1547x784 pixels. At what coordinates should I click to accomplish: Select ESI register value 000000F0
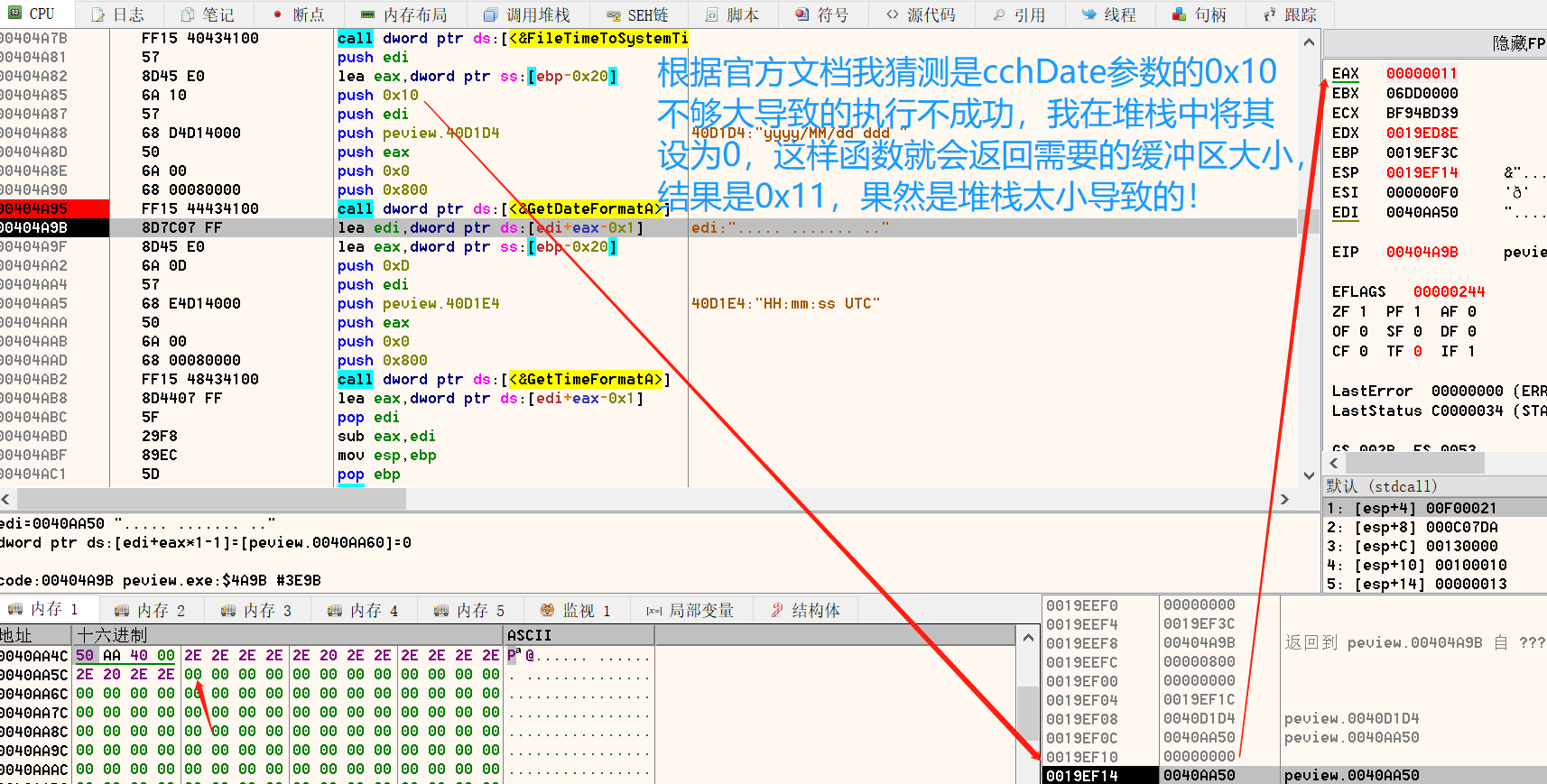(1422, 192)
